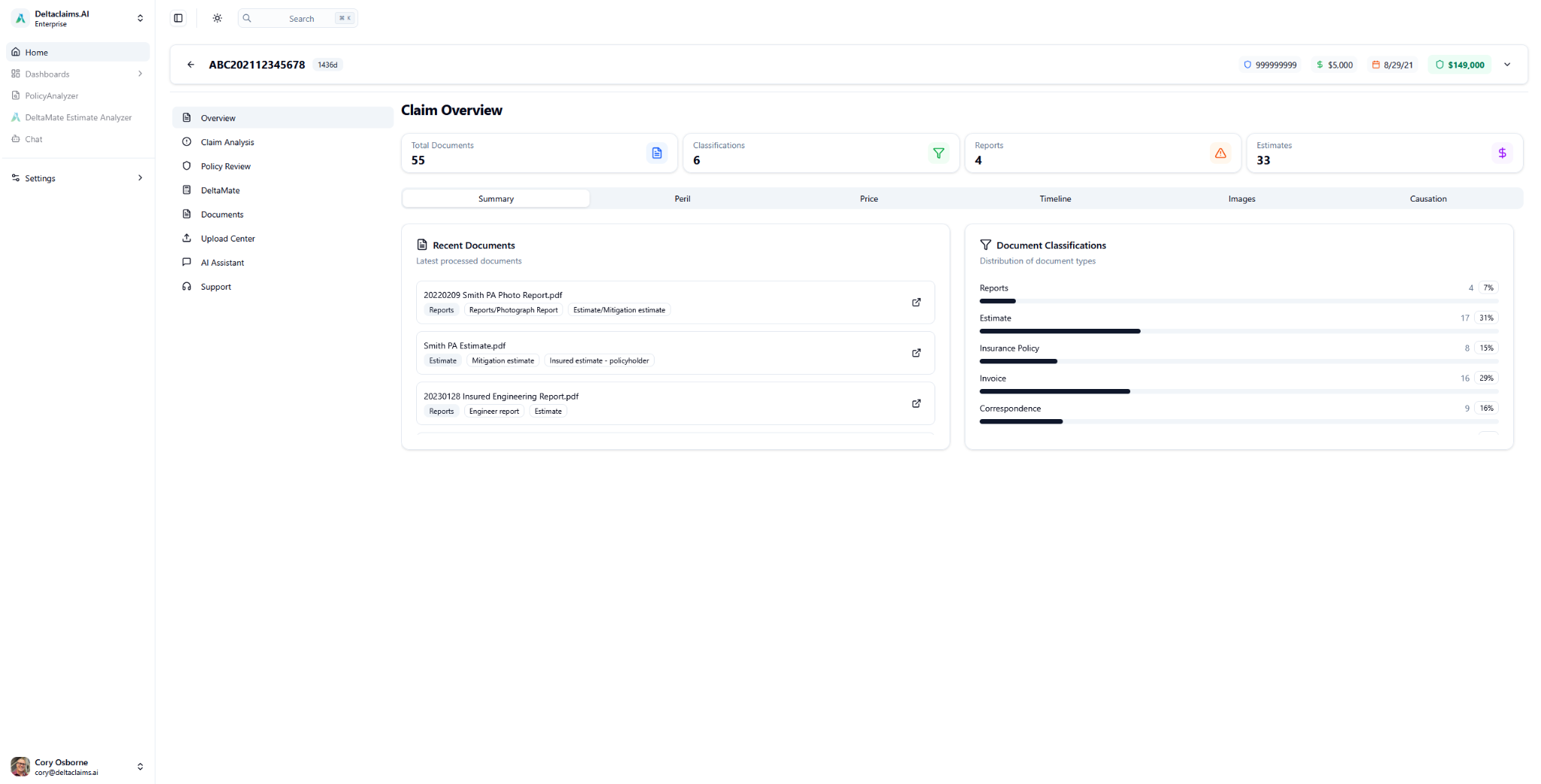Image resolution: width=1541 pixels, height=784 pixels.
Task: Toggle the light/dark theme sun icon
Action: [217, 18]
